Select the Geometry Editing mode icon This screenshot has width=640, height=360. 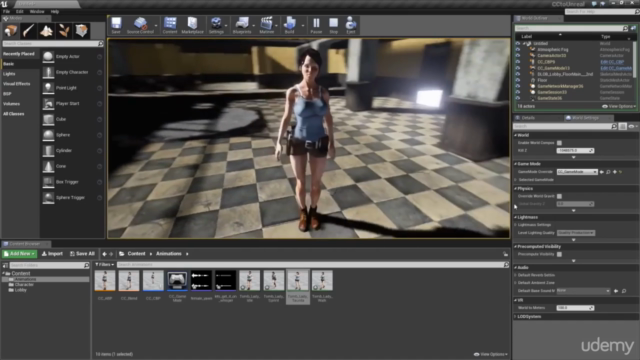coord(81,31)
